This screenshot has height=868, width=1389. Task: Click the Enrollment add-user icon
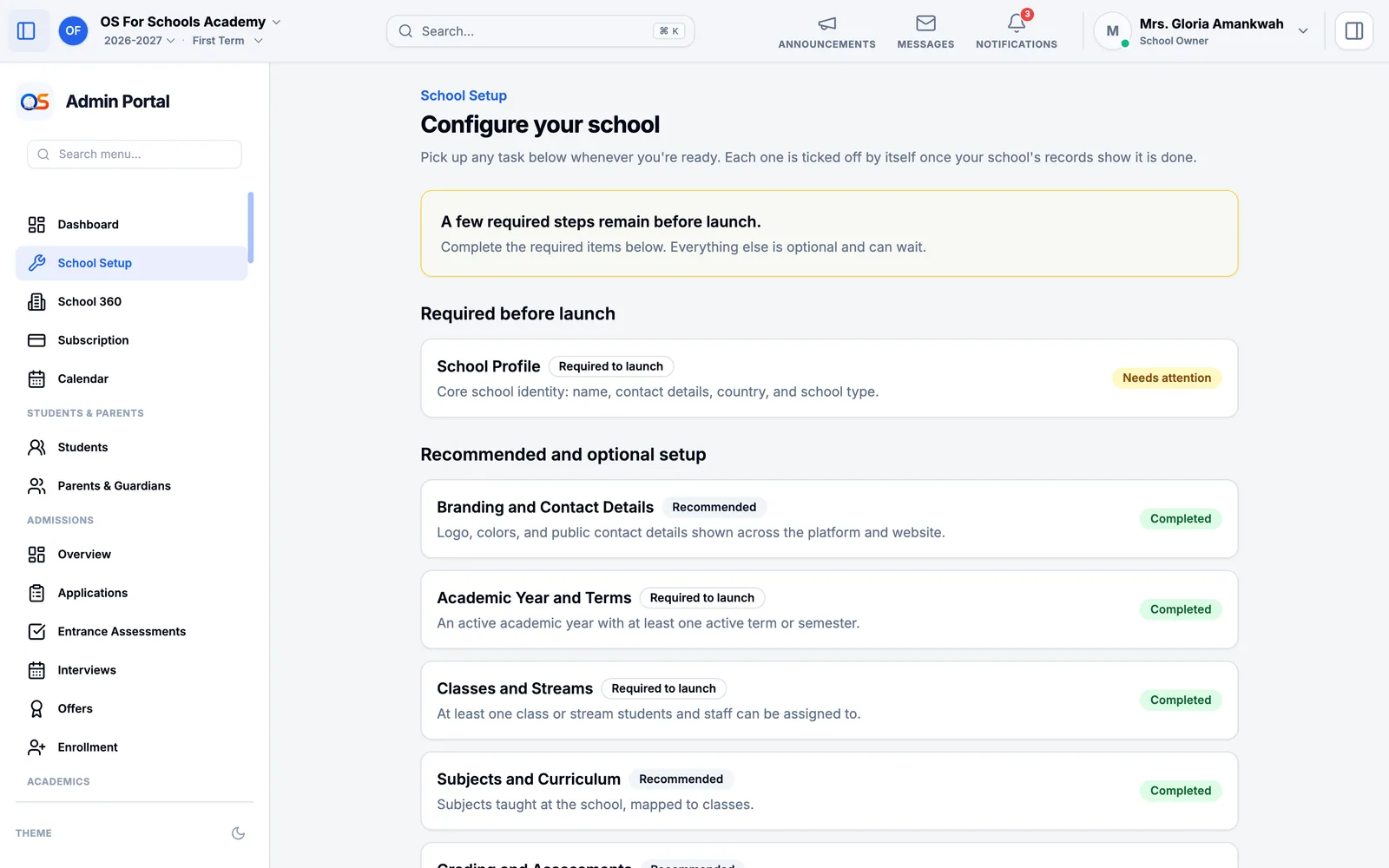coord(36,747)
